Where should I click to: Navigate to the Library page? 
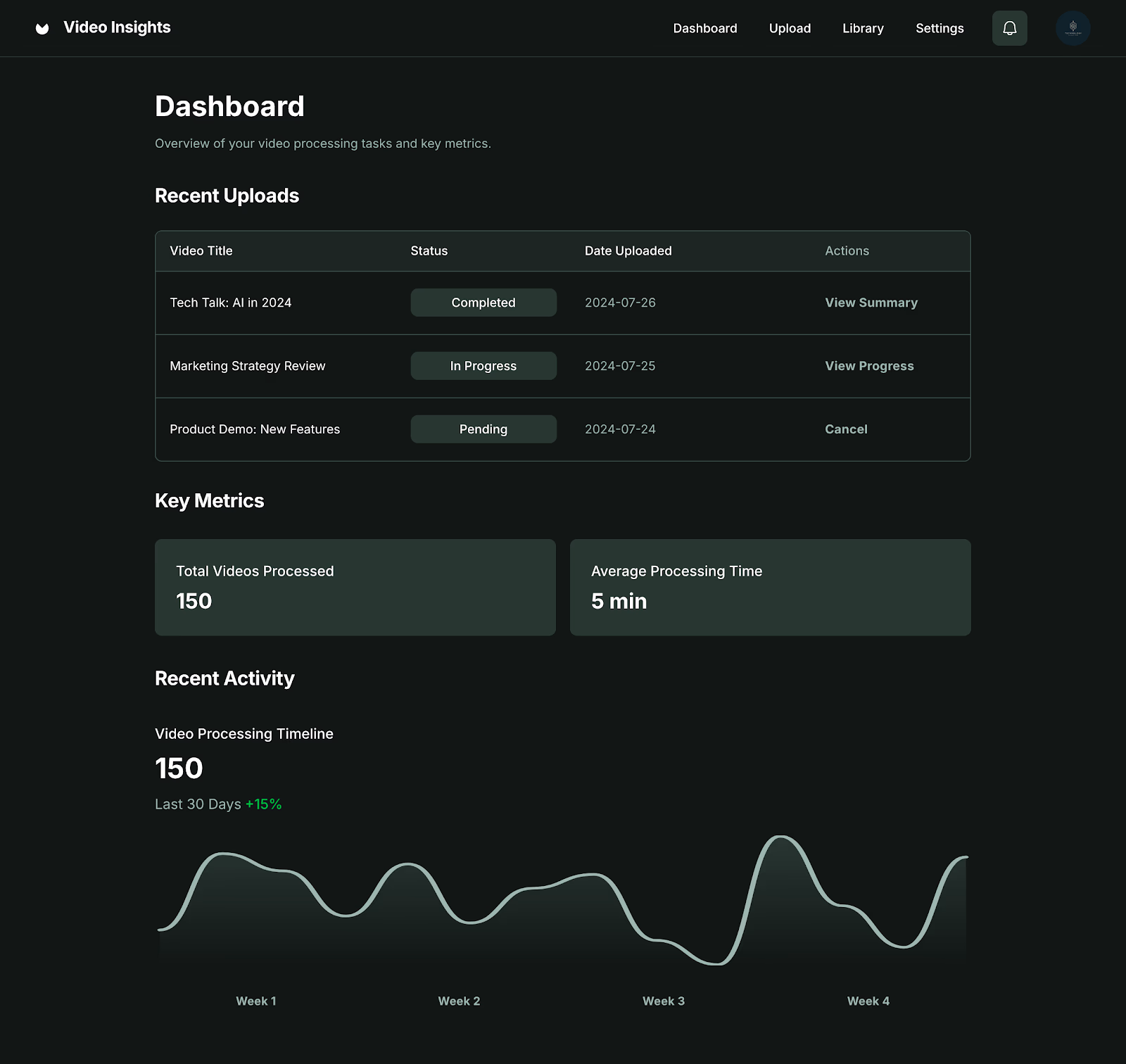(862, 28)
